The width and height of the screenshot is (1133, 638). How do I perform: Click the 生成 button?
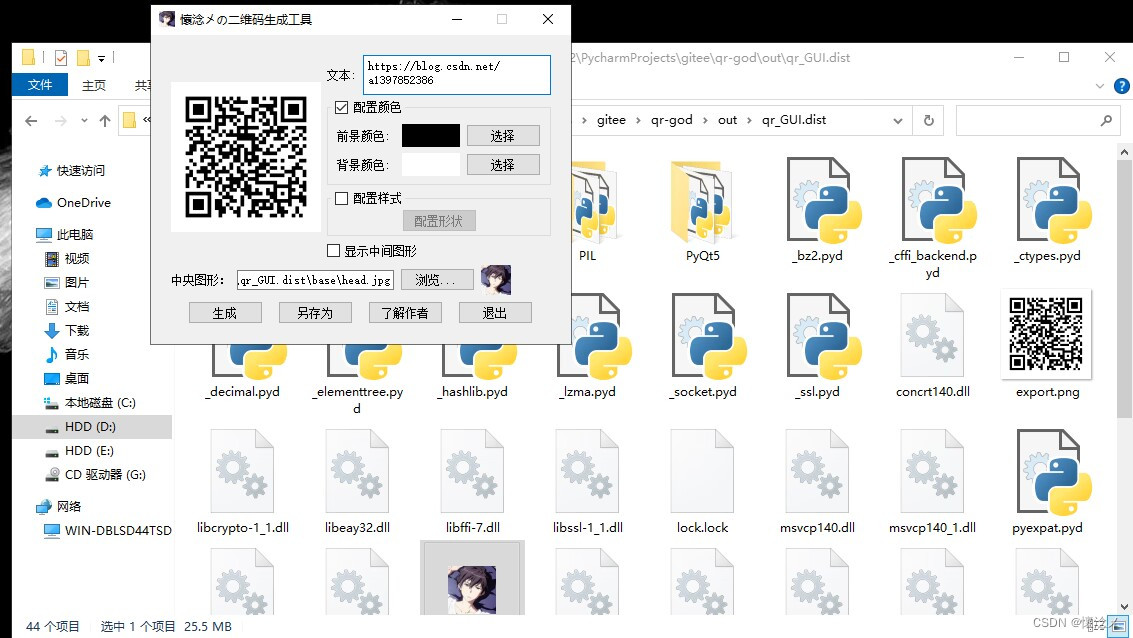coord(225,313)
